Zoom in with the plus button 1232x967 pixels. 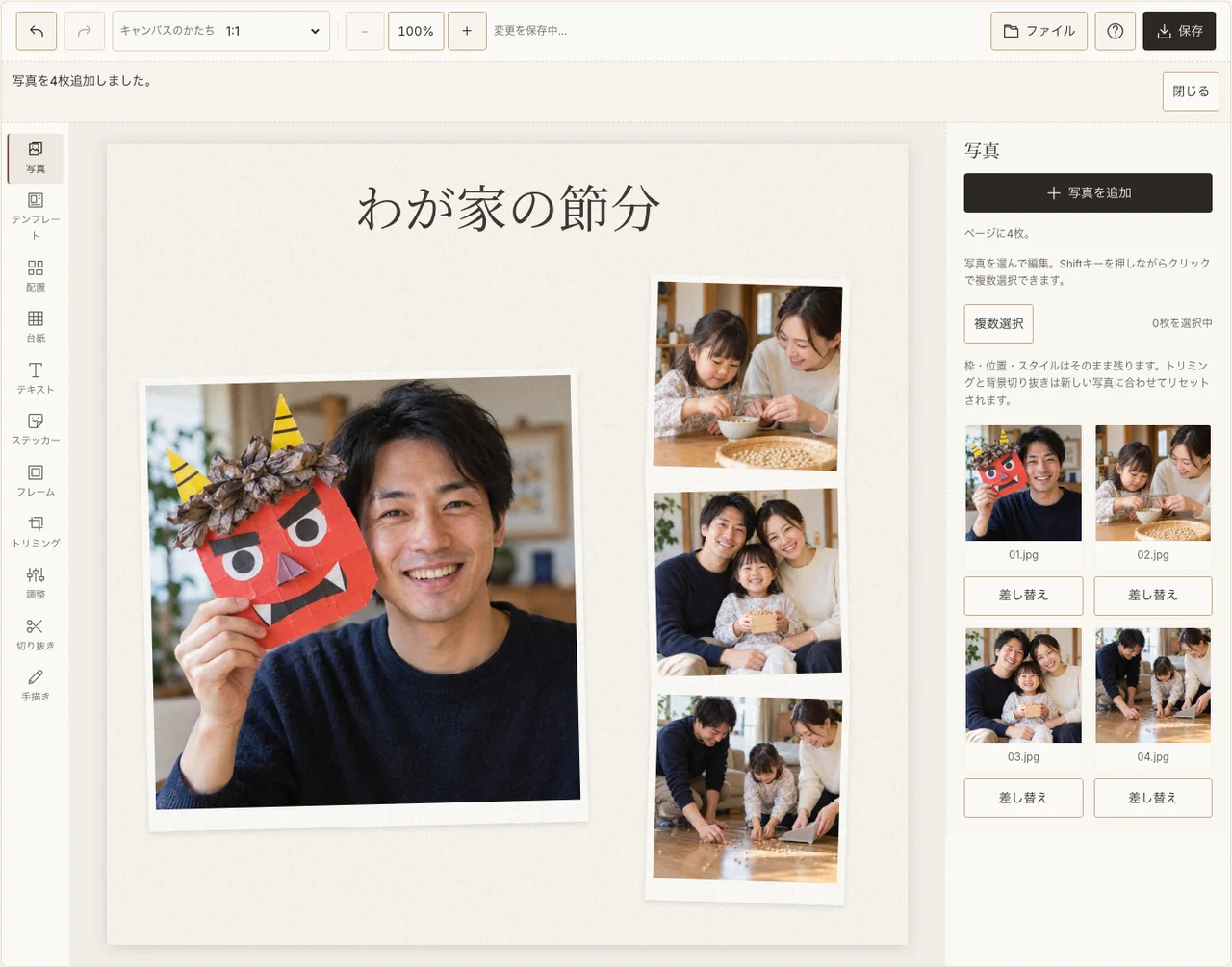[467, 31]
